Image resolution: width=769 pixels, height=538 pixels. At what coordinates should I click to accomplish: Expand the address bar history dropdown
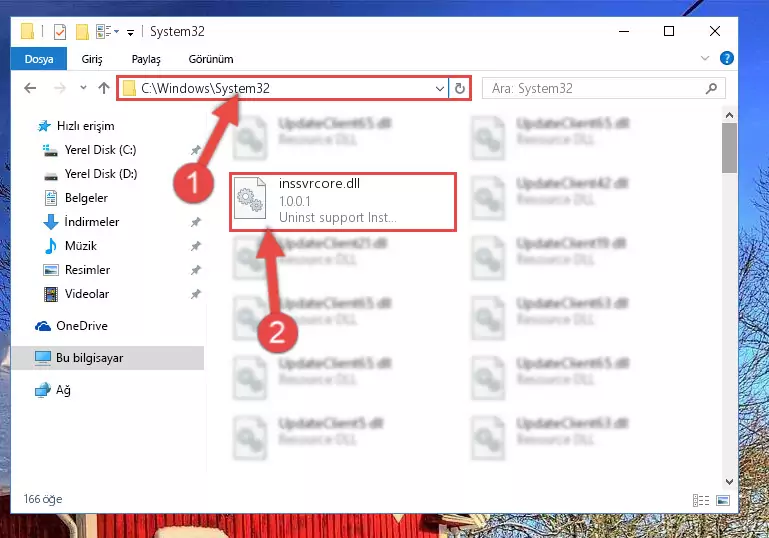[439, 89]
